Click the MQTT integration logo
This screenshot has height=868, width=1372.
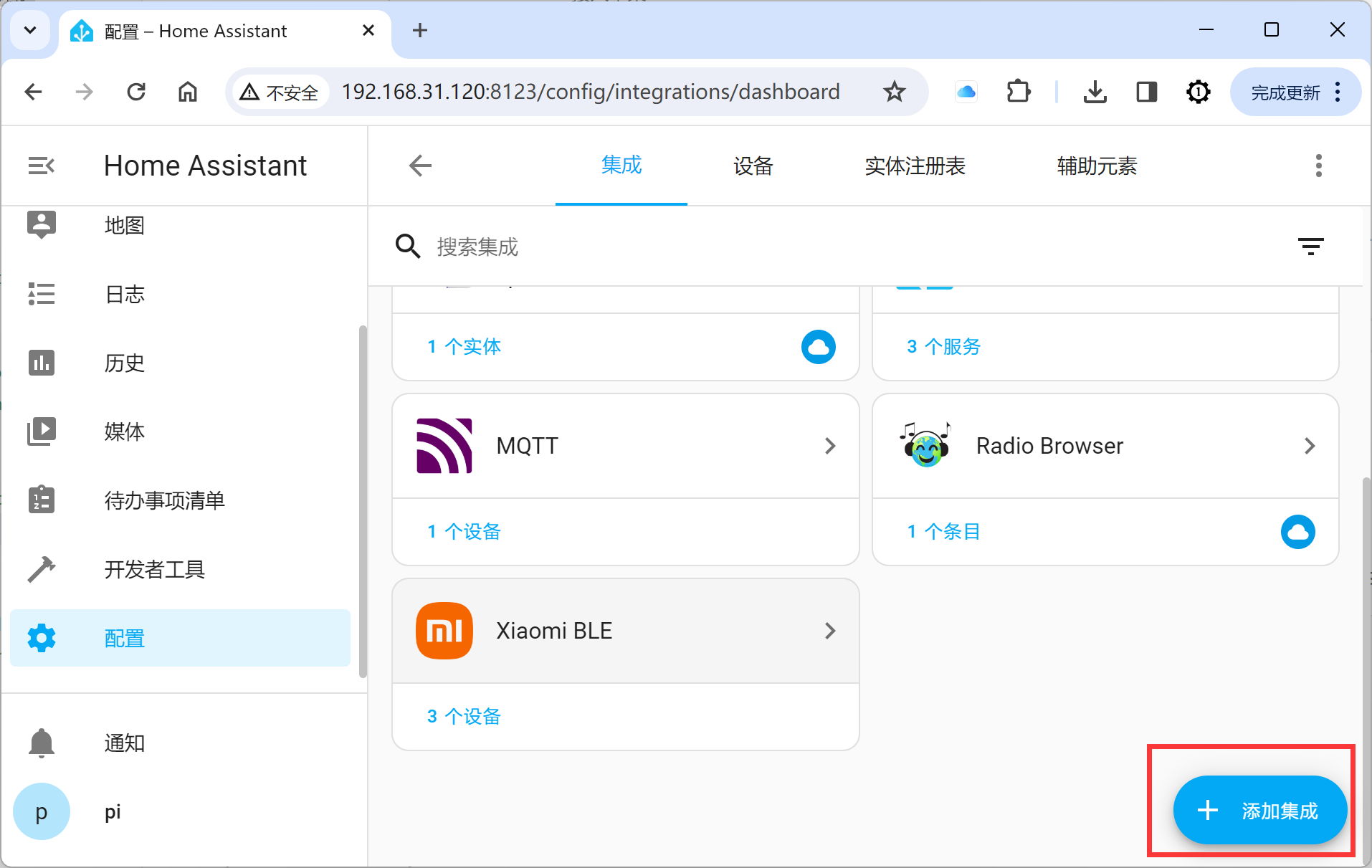pyautogui.click(x=444, y=446)
